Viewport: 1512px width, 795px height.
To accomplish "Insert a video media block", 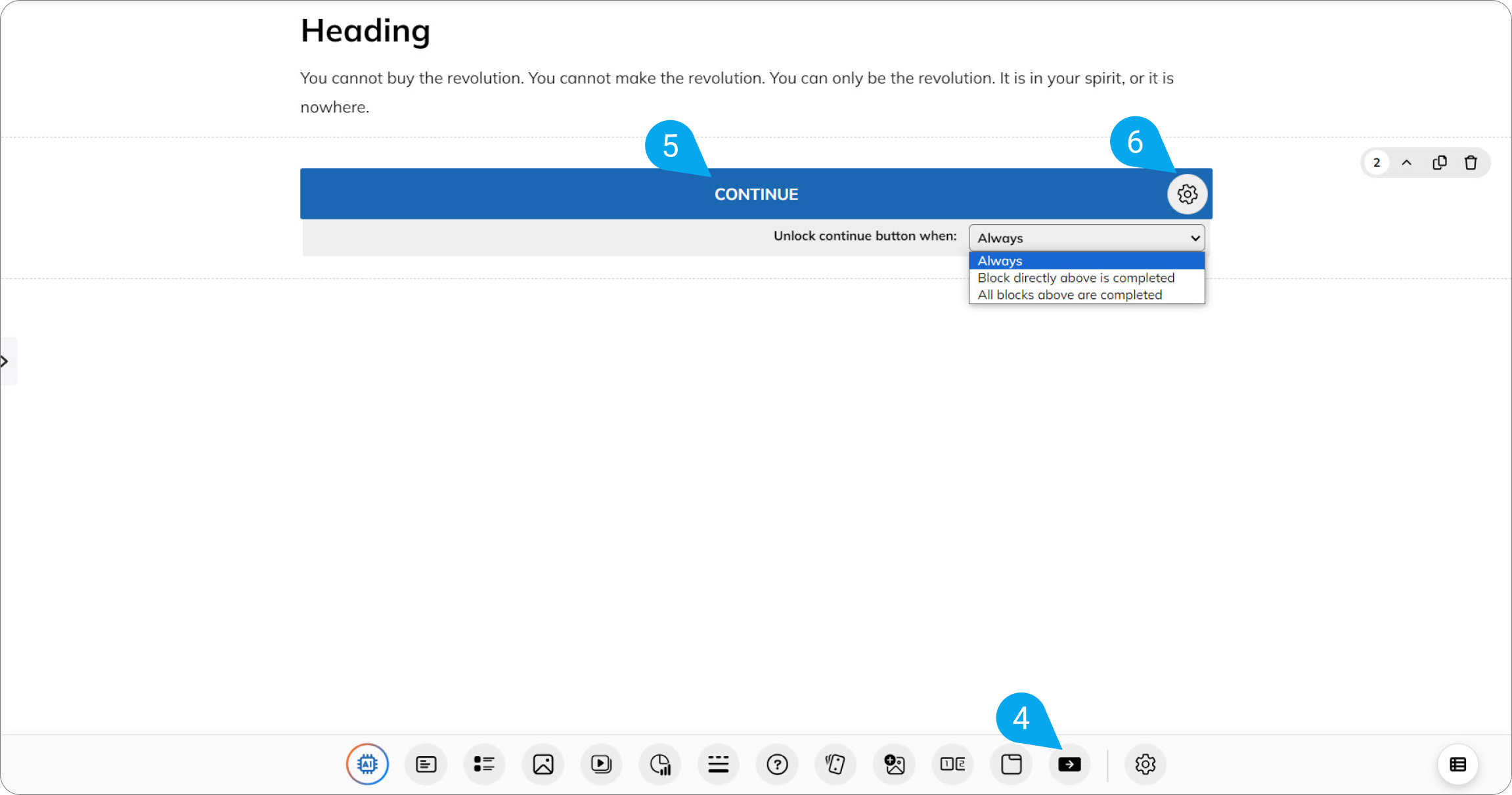I will 601,764.
